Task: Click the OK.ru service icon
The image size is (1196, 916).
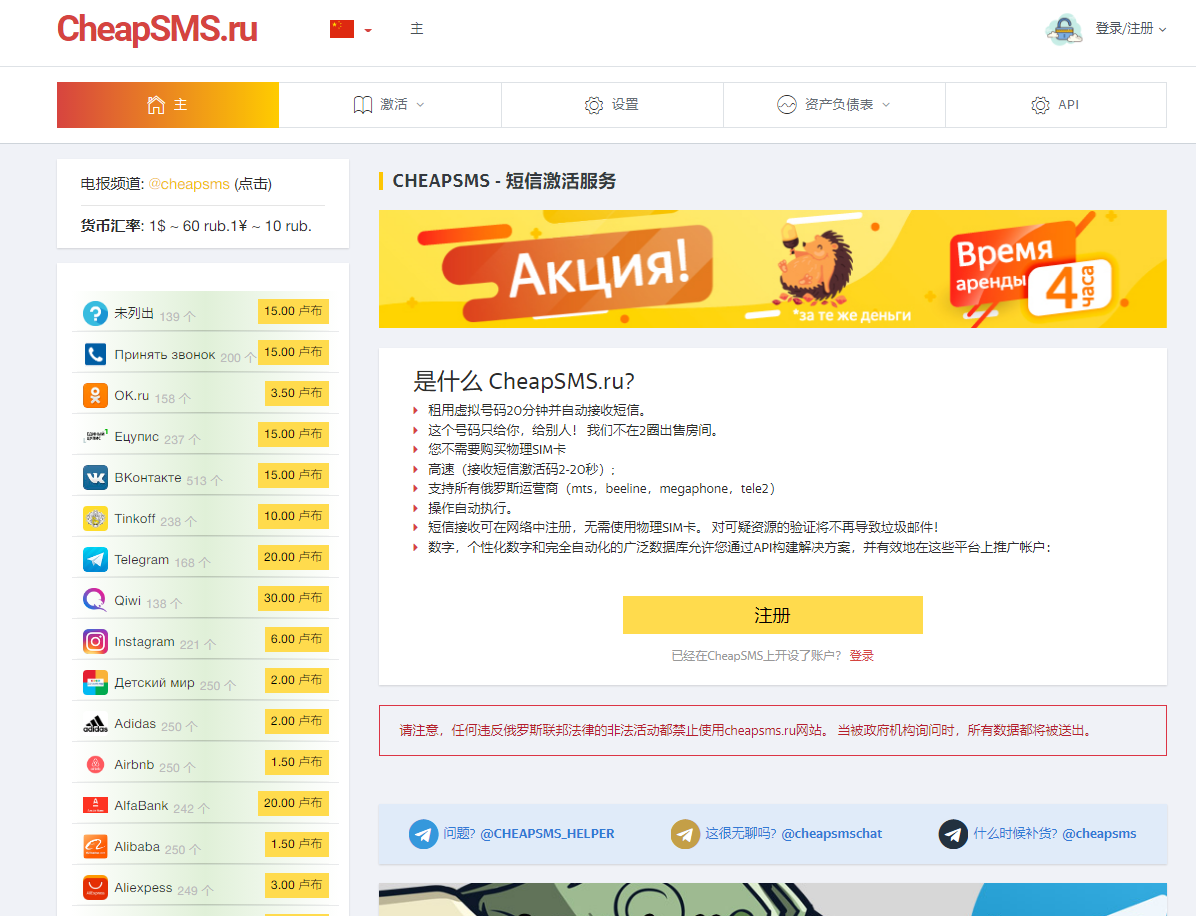Action: pos(95,396)
